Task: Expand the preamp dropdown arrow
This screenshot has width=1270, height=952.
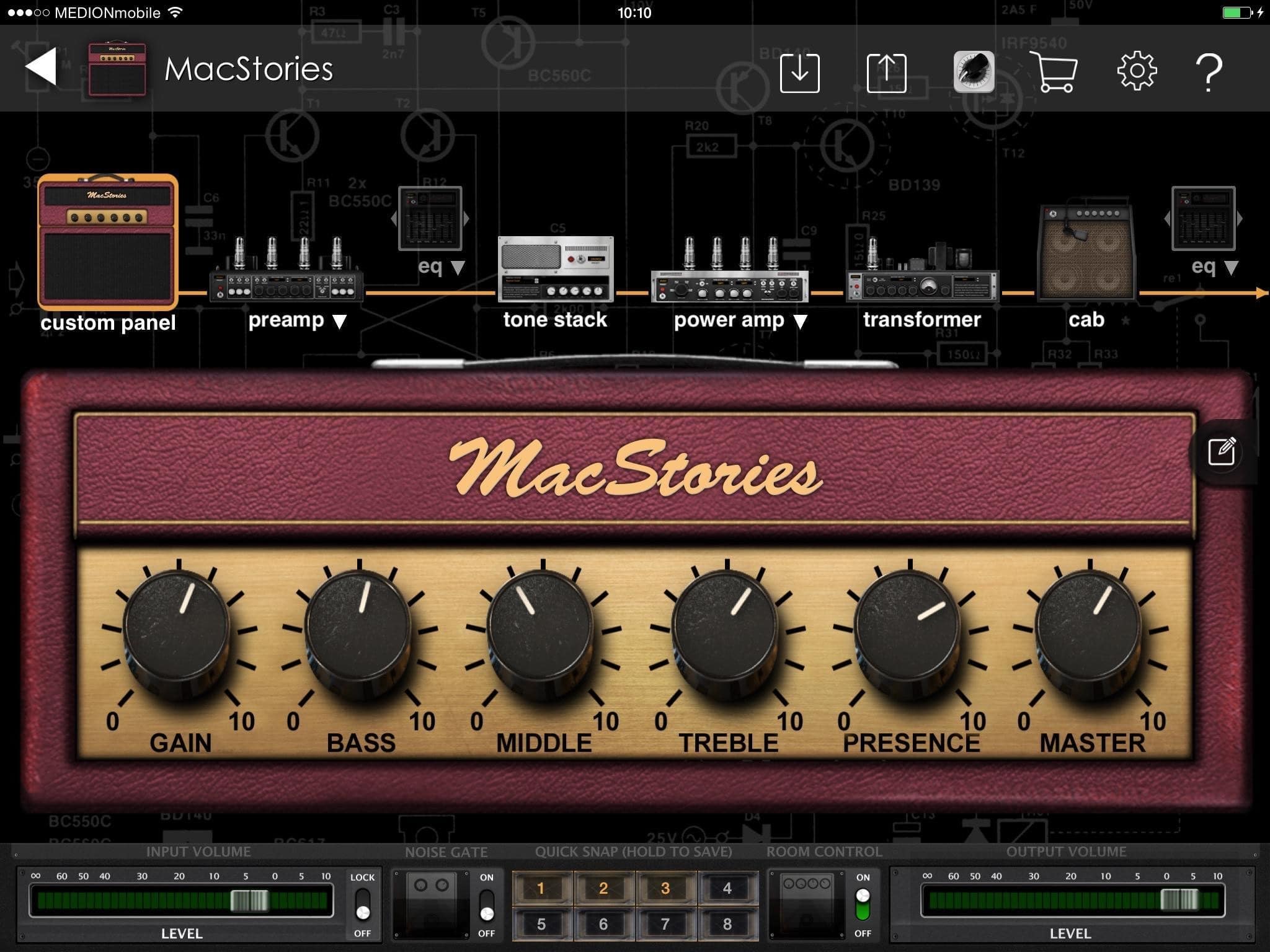Action: [339, 321]
